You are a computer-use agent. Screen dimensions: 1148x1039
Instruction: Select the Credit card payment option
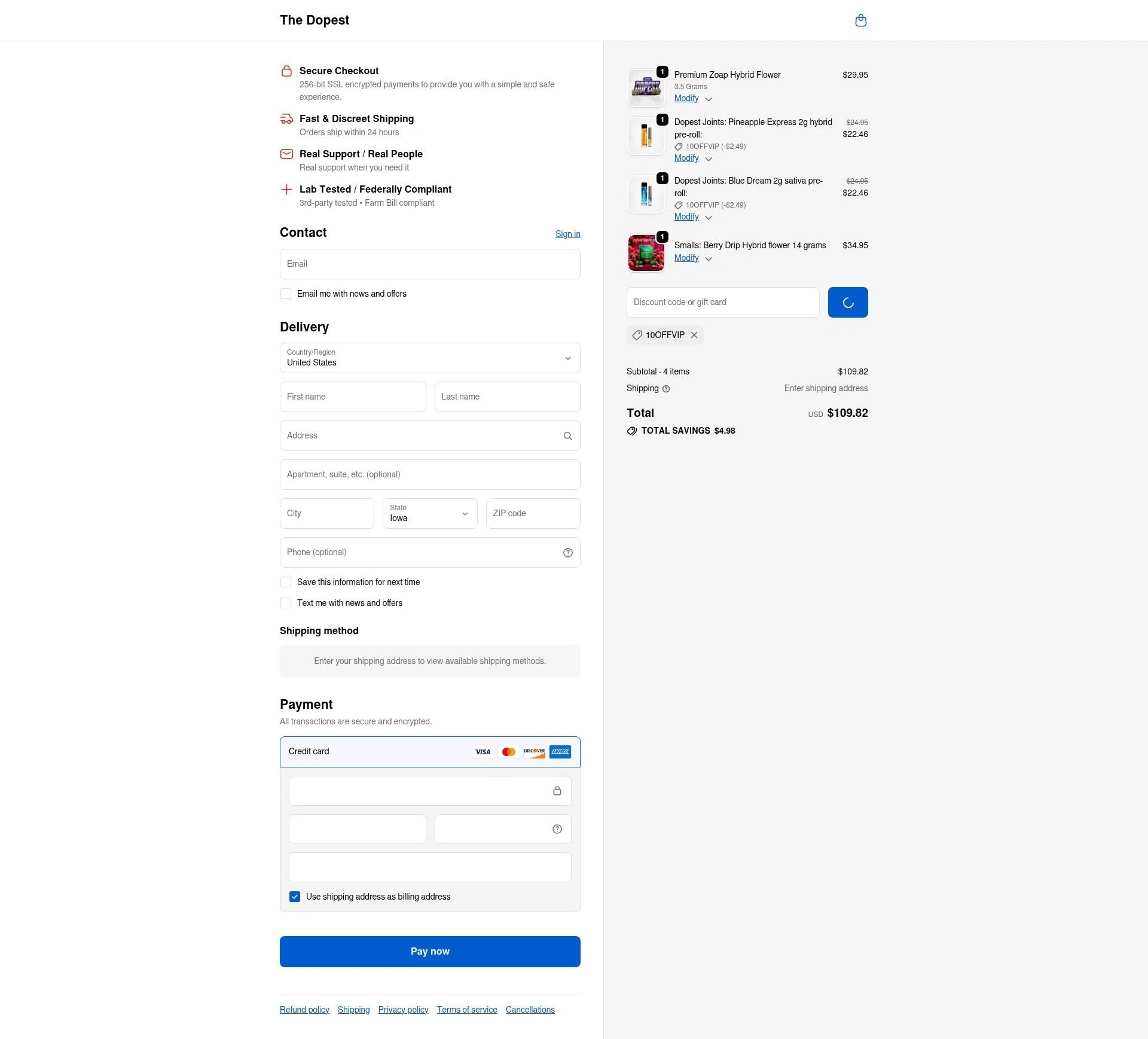(x=430, y=752)
